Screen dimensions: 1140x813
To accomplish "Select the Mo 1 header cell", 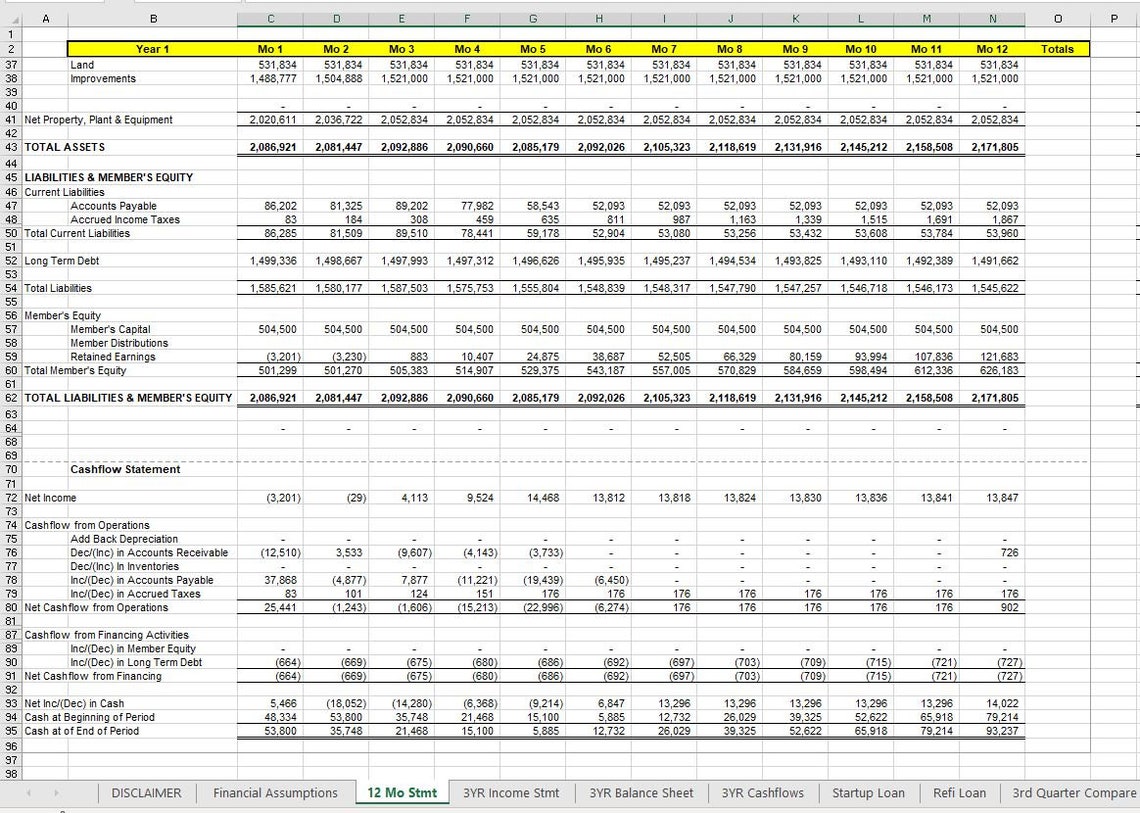I will click(x=270, y=48).
